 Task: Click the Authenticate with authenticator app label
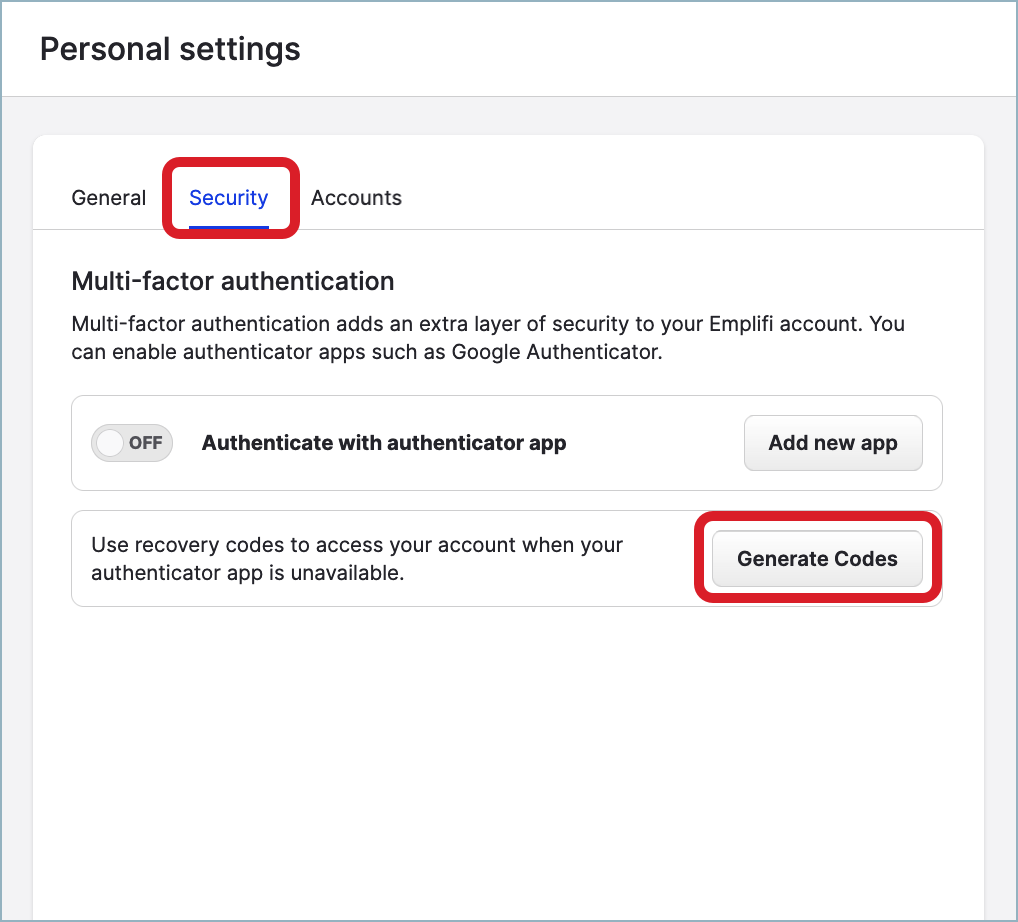[x=384, y=442]
